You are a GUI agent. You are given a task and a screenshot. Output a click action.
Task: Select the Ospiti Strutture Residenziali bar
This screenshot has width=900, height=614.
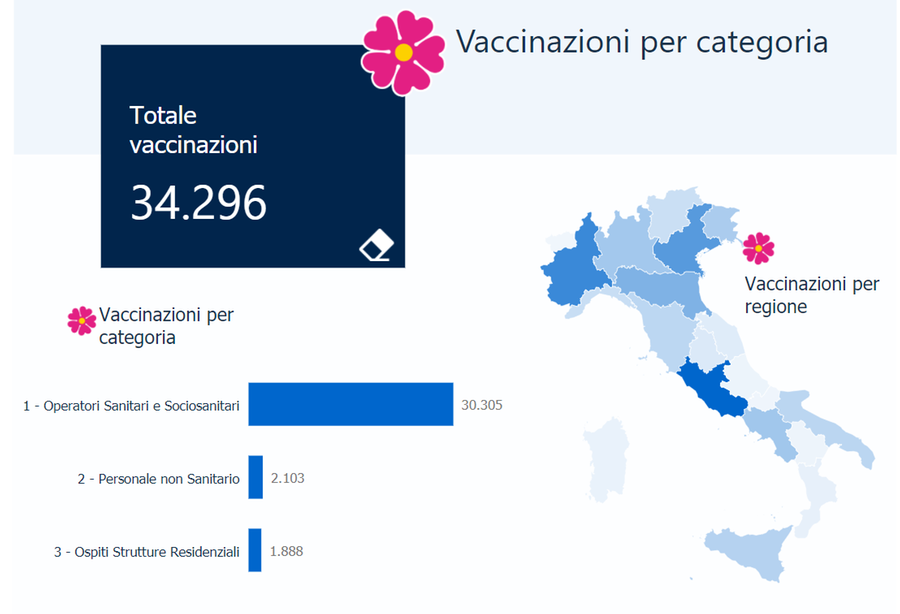[254, 550]
